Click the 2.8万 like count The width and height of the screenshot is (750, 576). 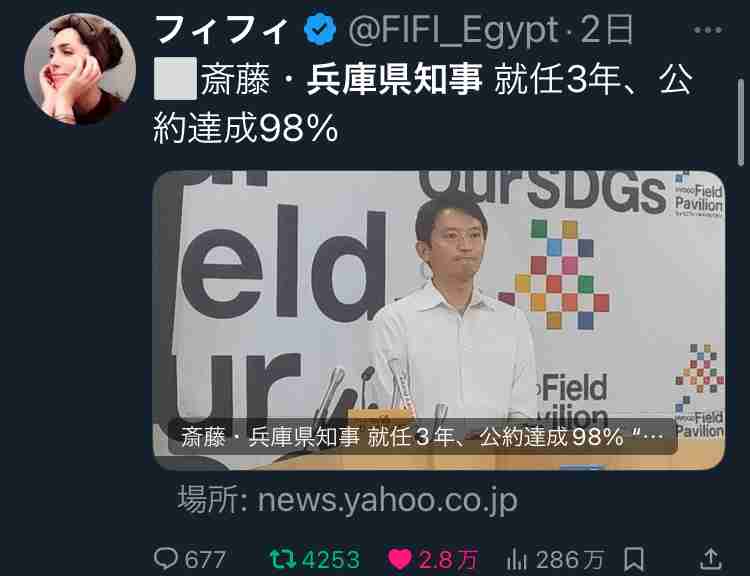448,559
